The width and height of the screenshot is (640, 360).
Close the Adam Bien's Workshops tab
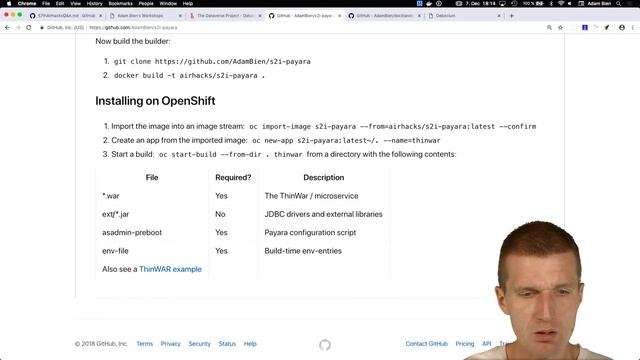(180, 16)
